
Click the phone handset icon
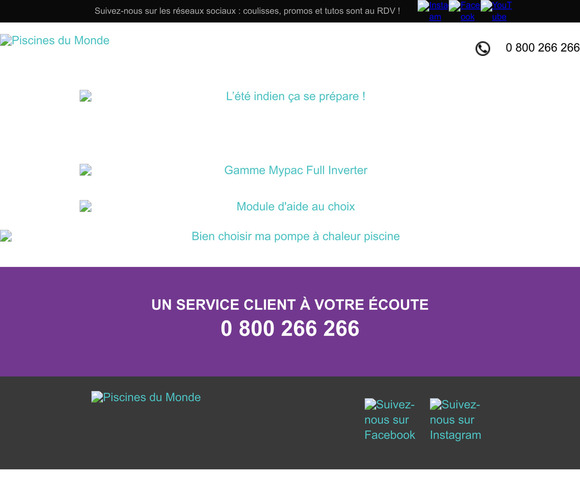483,48
